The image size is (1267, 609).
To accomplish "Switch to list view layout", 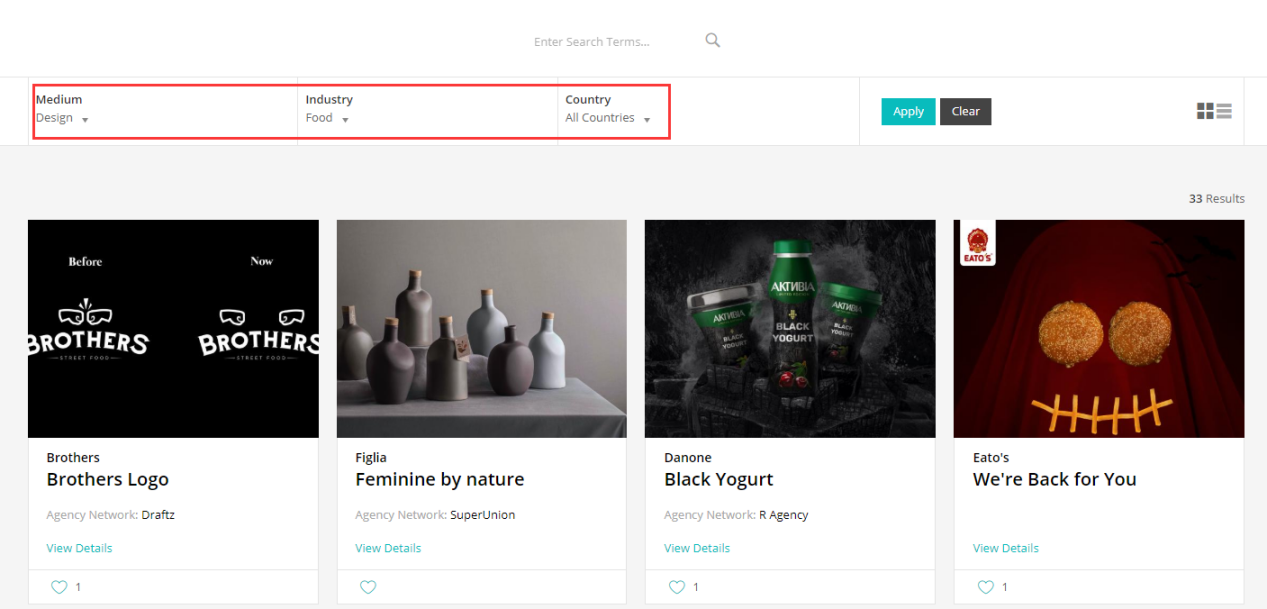I will coord(1224,111).
